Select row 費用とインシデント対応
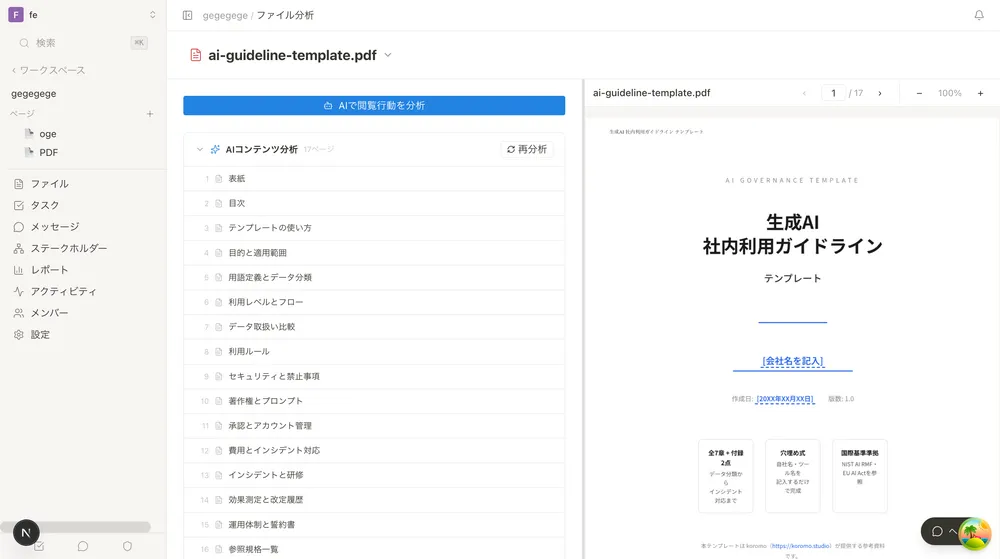Screen dimensions: 1000x559 tap(374, 450)
